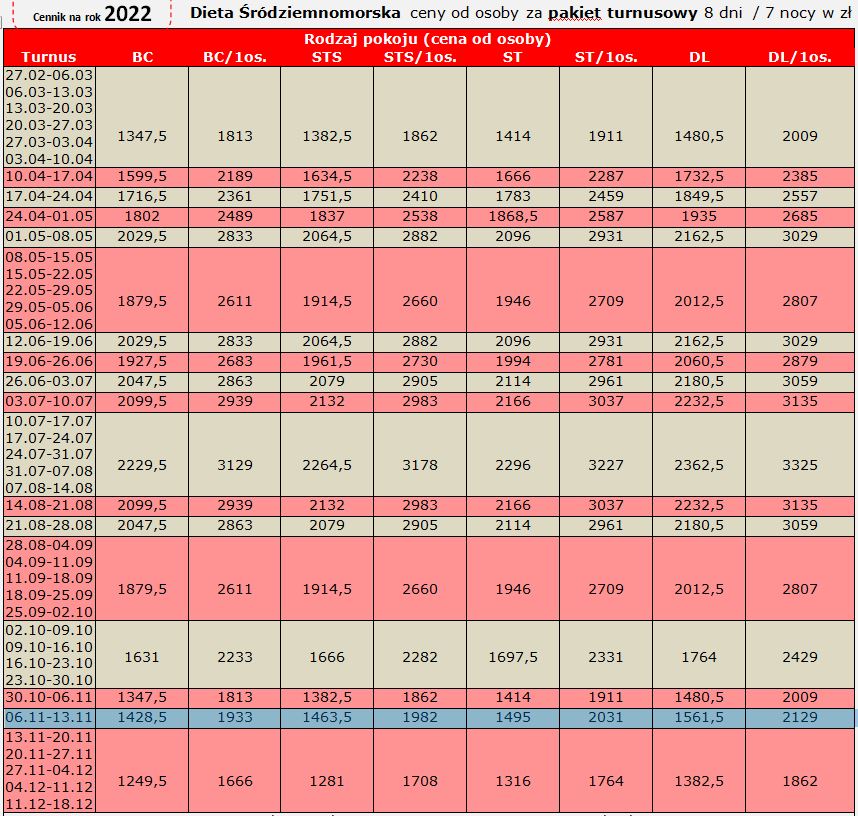Select BC/1os. price 2833 in row 01.05-08.05

click(x=235, y=236)
